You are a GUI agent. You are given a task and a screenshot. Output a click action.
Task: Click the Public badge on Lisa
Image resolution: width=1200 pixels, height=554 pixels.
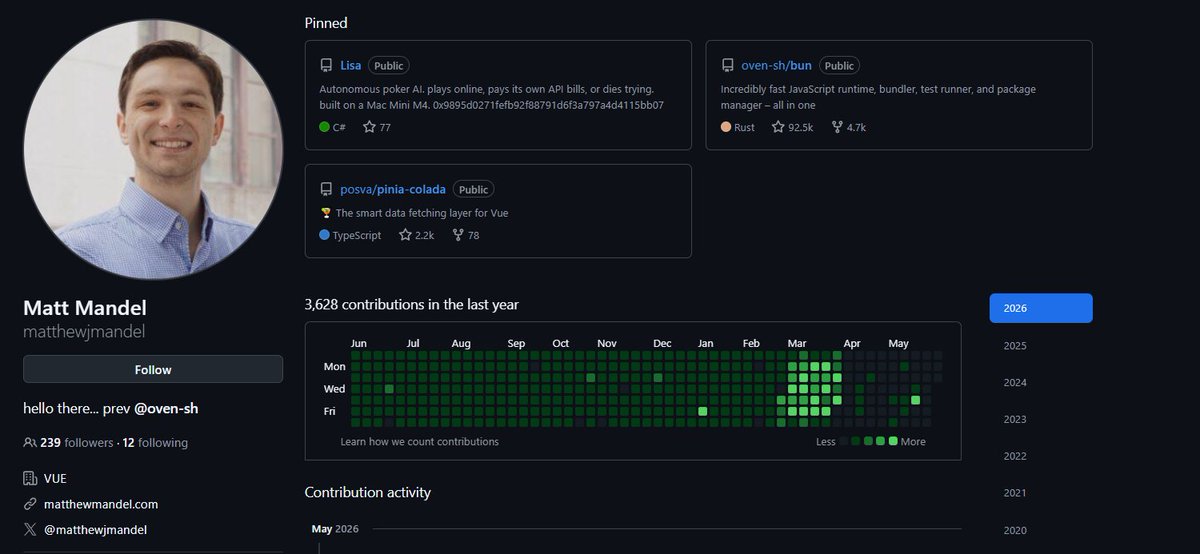coord(389,66)
